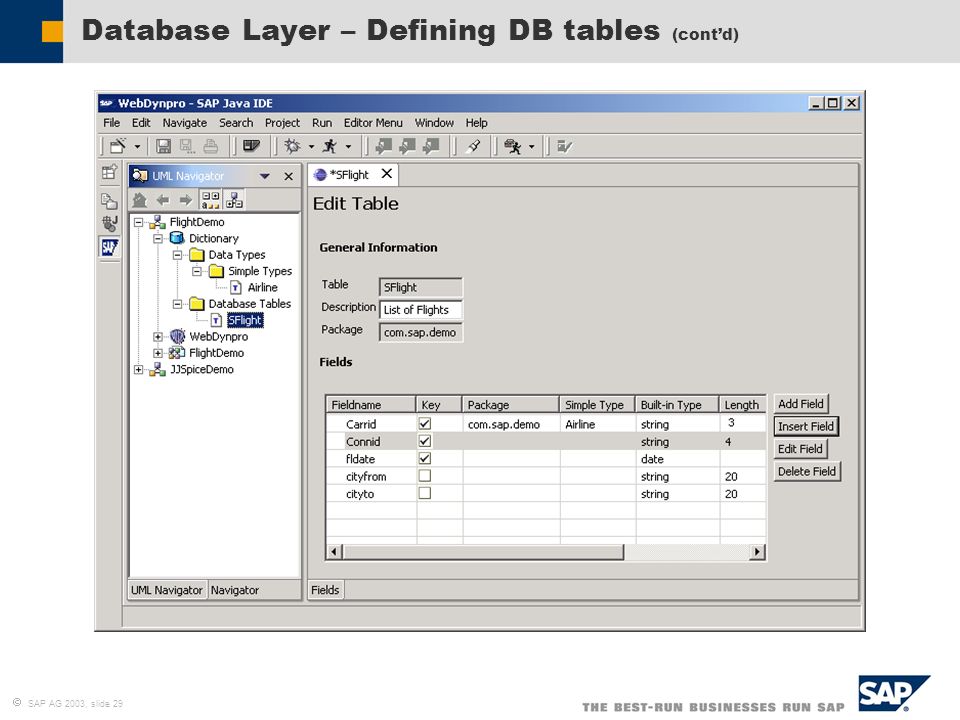The height and width of the screenshot is (720, 960).
Task: Click the grid view icon in UML Navigator
Action: click(x=211, y=200)
